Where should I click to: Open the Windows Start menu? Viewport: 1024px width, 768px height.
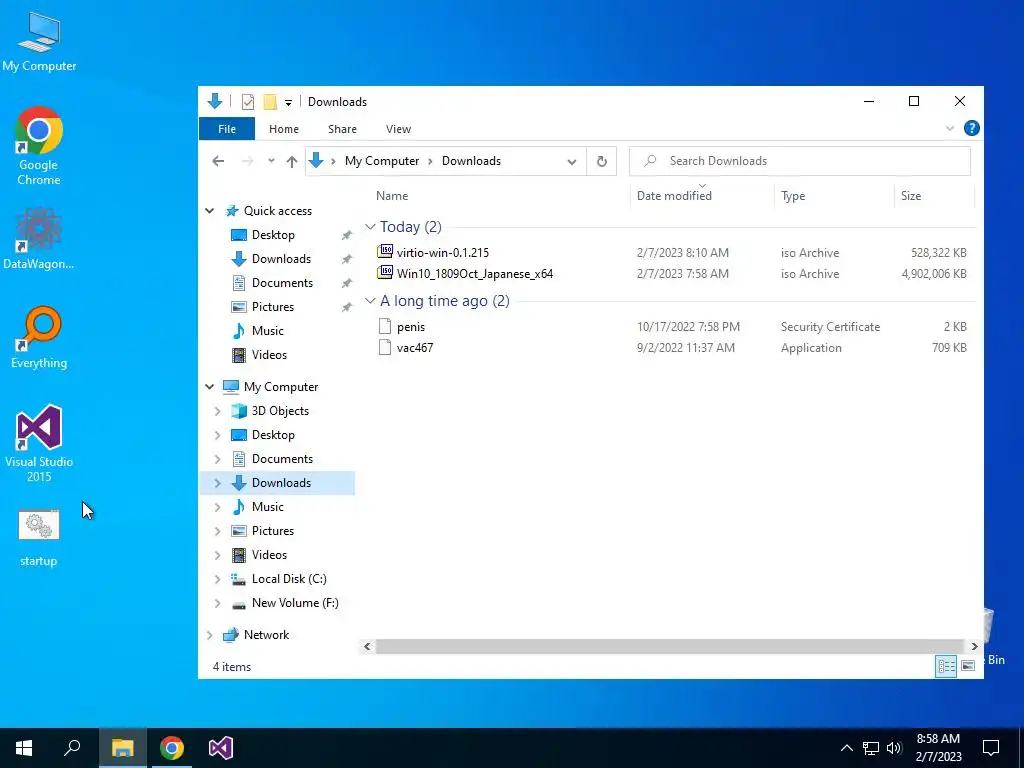(x=24, y=748)
